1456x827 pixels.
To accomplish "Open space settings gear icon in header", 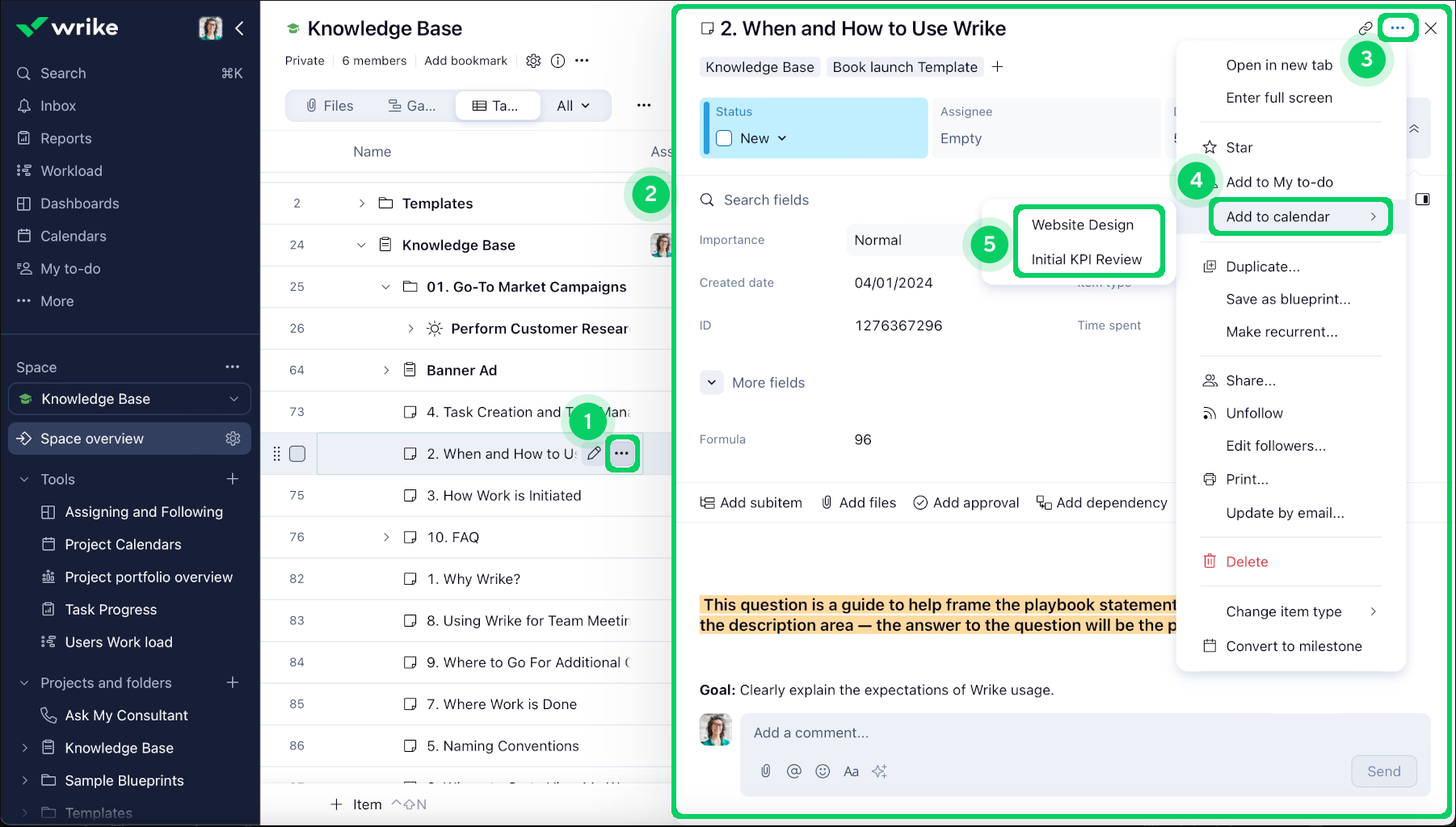I will coord(533,61).
